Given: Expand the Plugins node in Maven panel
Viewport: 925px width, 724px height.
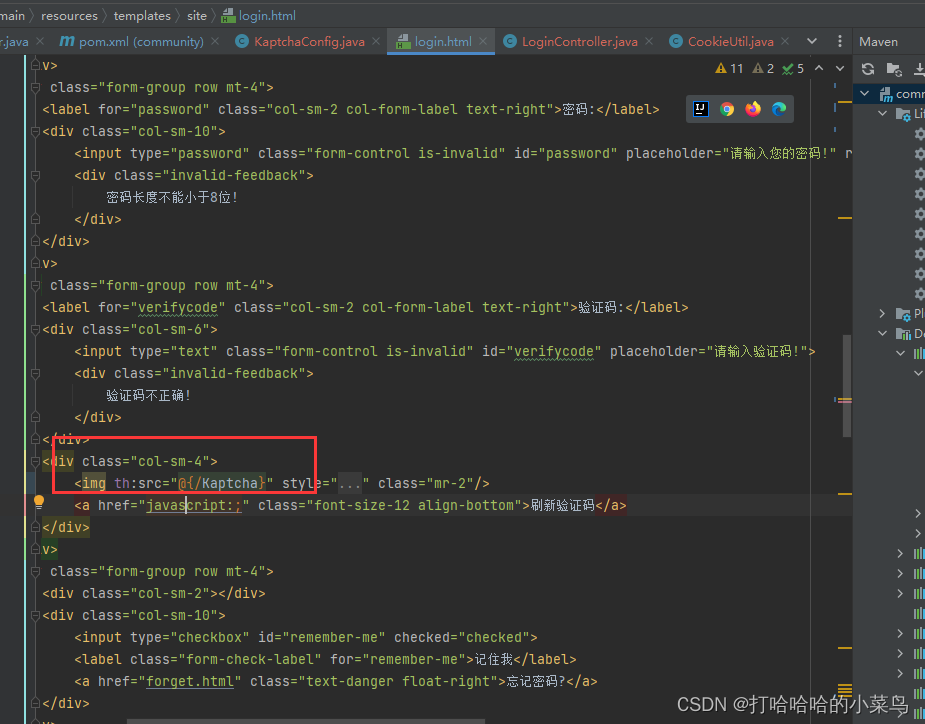Looking at the screenshot, I should coord(880,312).
